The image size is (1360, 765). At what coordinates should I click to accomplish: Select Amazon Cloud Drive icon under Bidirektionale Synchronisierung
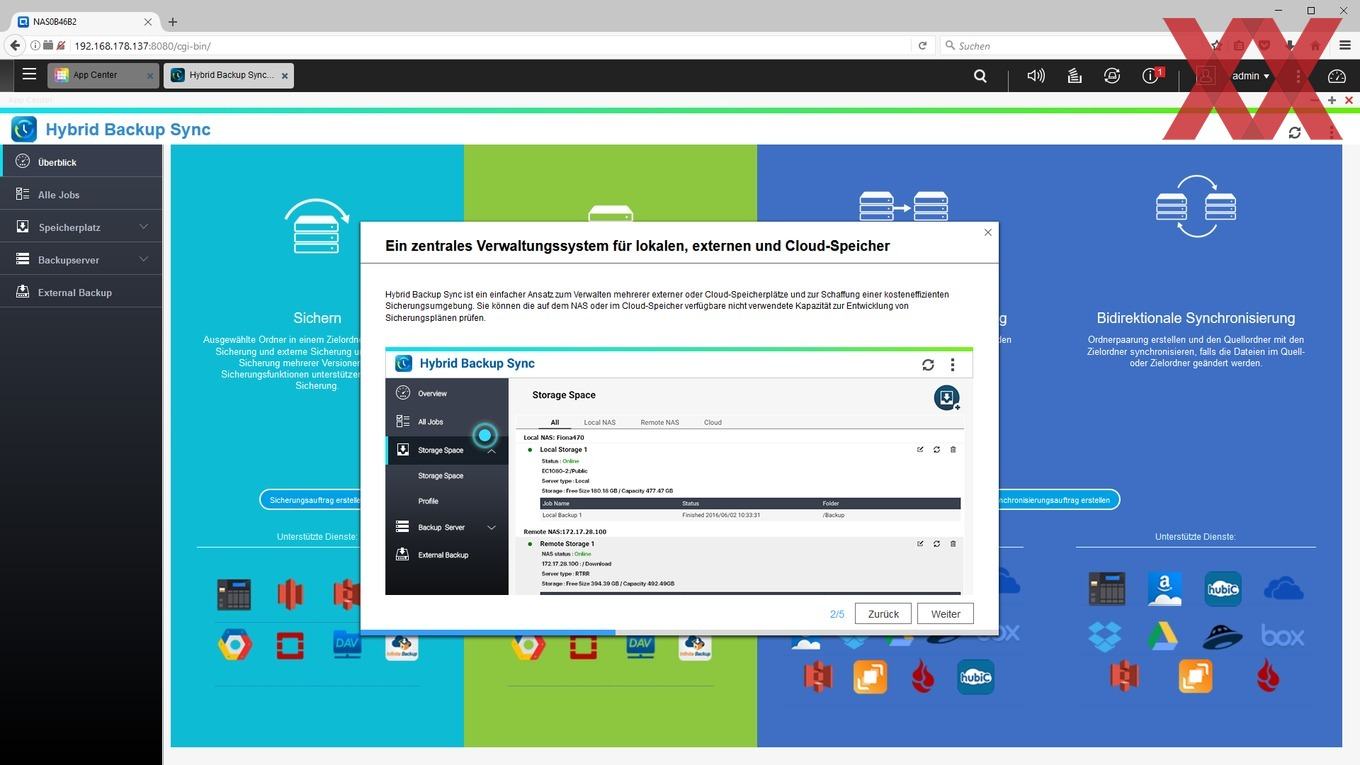[x=1164, y=589]
